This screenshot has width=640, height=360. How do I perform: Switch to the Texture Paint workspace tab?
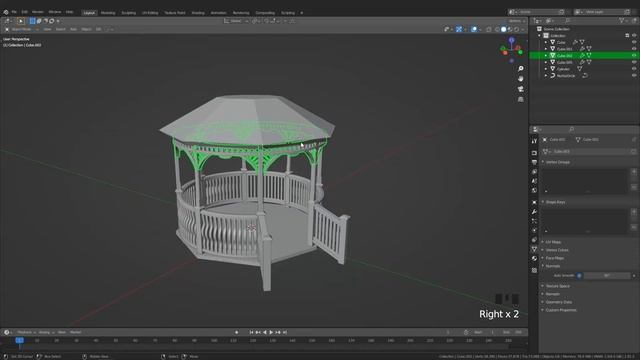(175, 13)
